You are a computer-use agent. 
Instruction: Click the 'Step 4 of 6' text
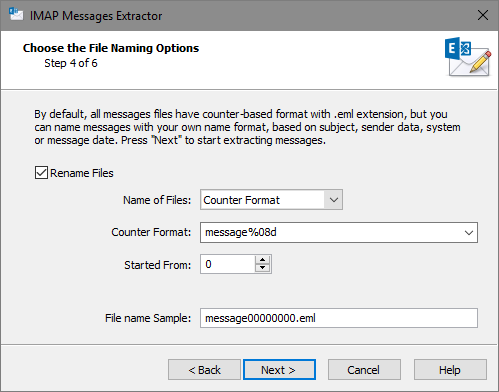click(71, 63)
